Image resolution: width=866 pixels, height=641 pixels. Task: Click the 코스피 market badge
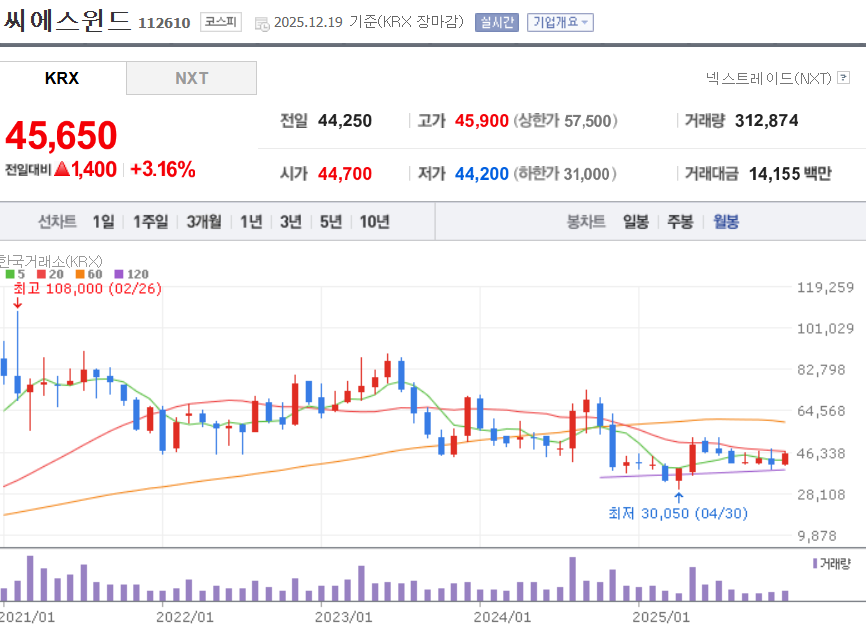[x=220, y=22]
